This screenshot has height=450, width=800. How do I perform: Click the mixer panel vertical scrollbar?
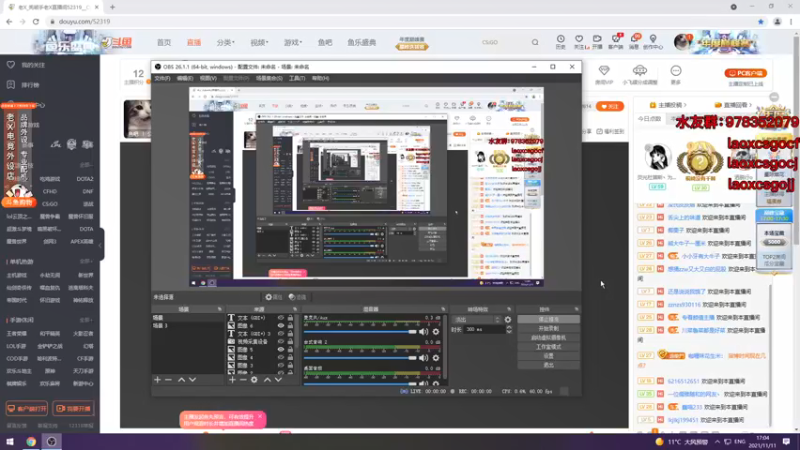[445, 347]
